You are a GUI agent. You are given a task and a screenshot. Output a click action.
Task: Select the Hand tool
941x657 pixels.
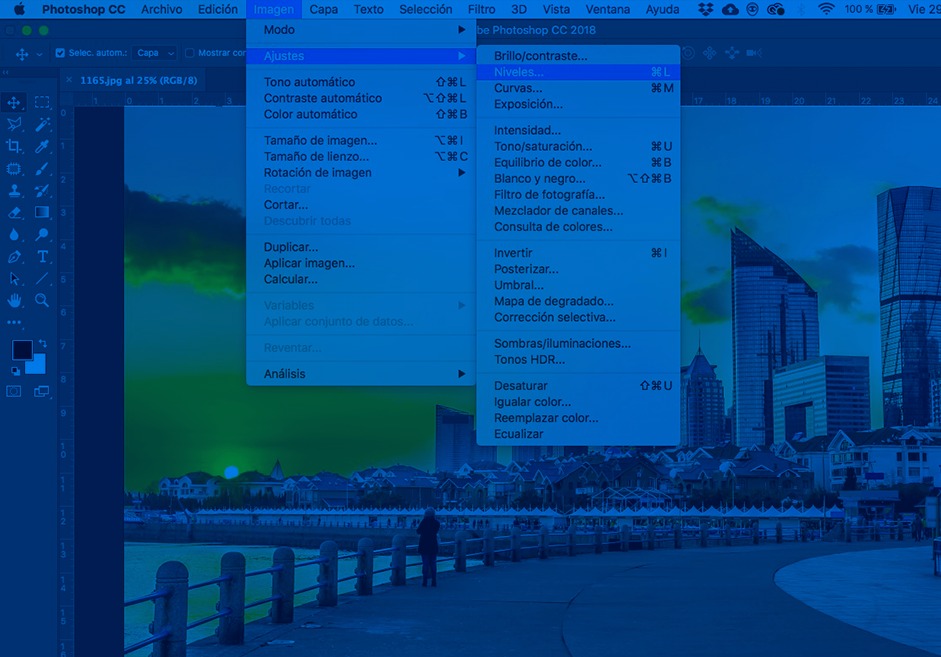14,301
